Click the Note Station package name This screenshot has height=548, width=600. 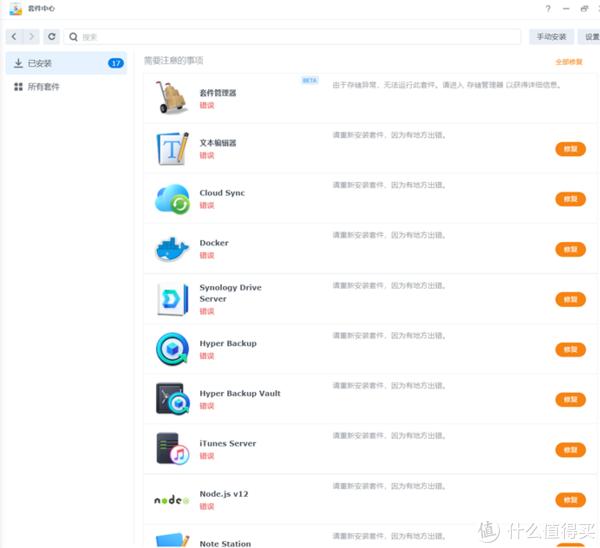225,543
